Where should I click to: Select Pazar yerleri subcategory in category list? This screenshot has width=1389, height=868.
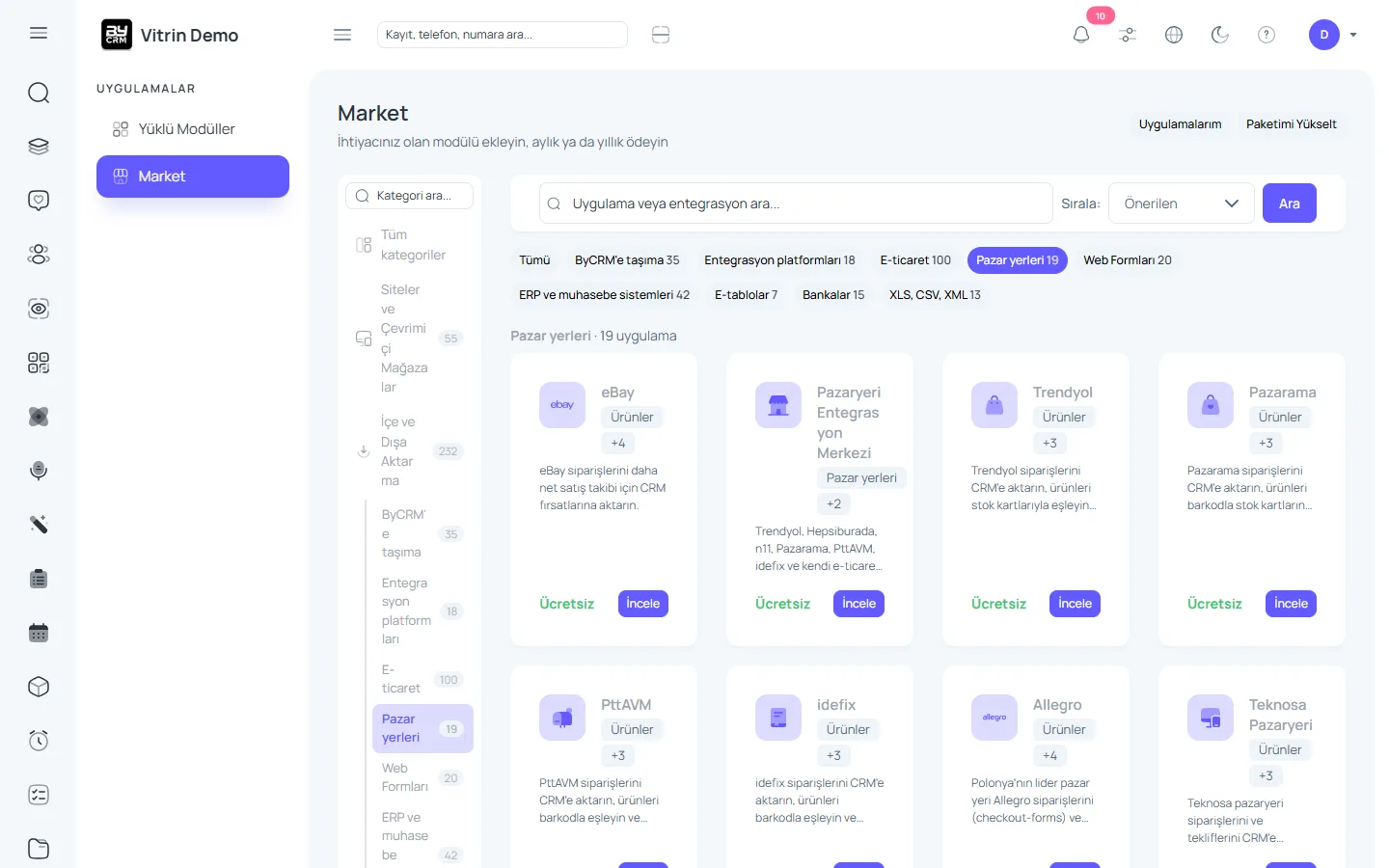point(422,728)
